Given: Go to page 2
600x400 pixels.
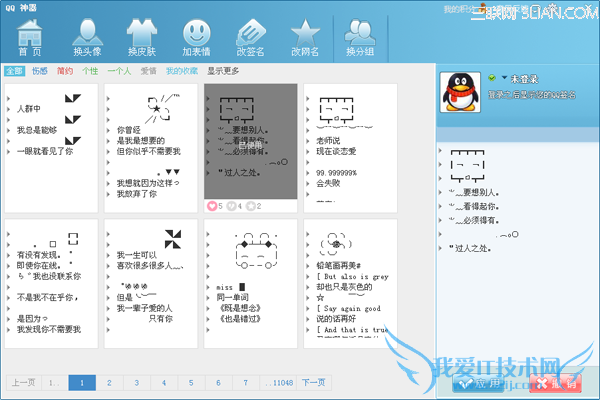Looking at the screenshot, I should (x=109, y=382).
